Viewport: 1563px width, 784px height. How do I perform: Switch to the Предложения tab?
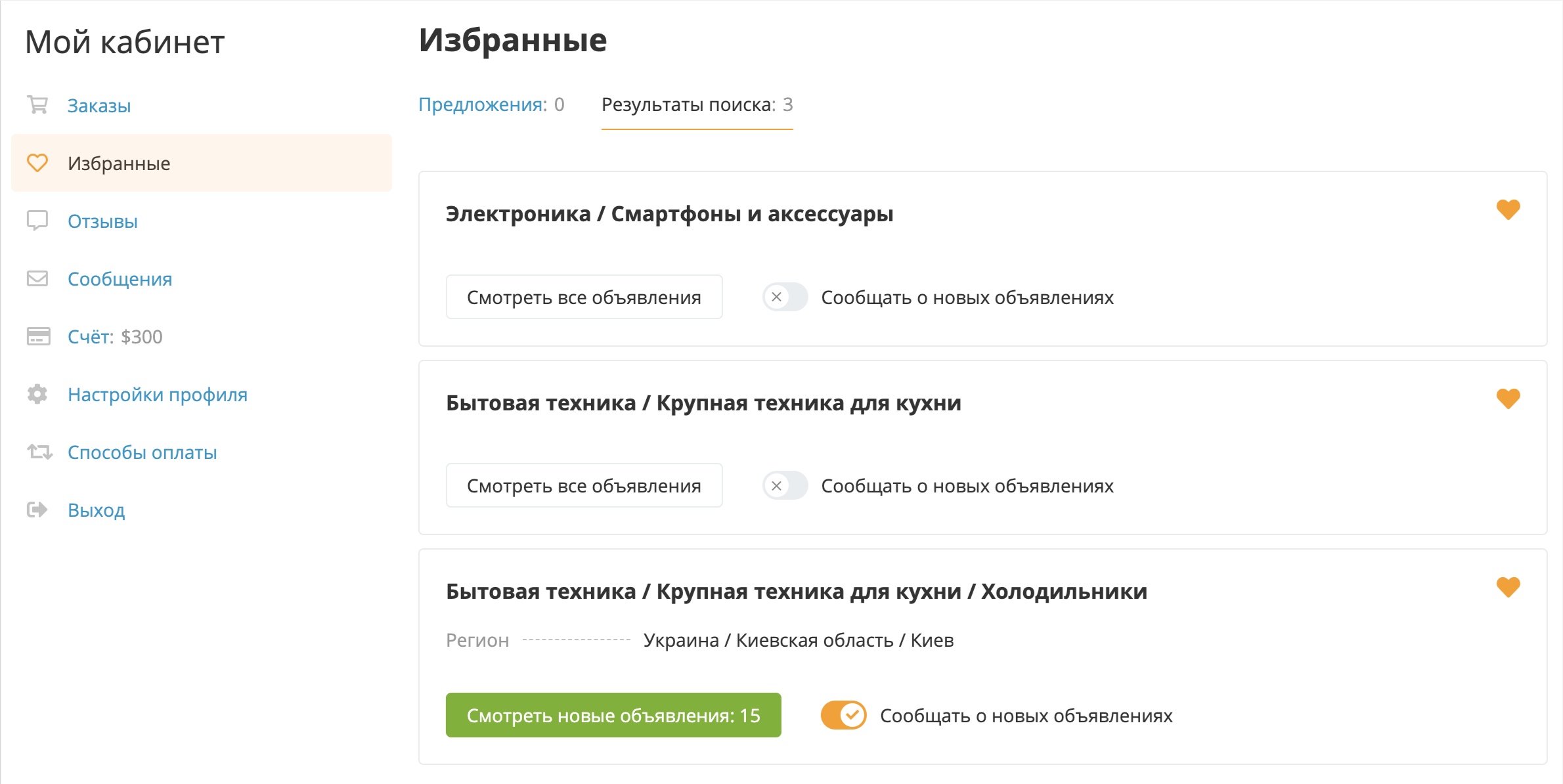[x=491, y=104]
